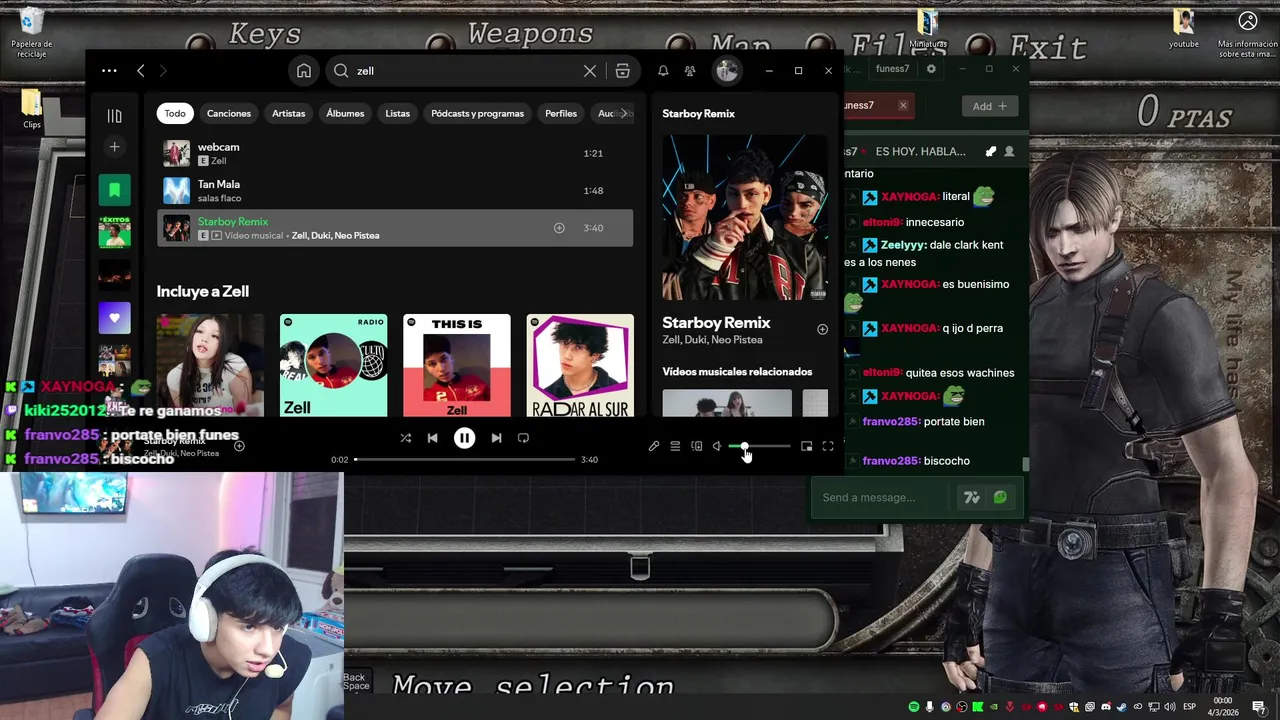Image resolution: width=1280 pixels, height=720 pixels.
Task: Skip to the previous track
Action: click(432, 438)
